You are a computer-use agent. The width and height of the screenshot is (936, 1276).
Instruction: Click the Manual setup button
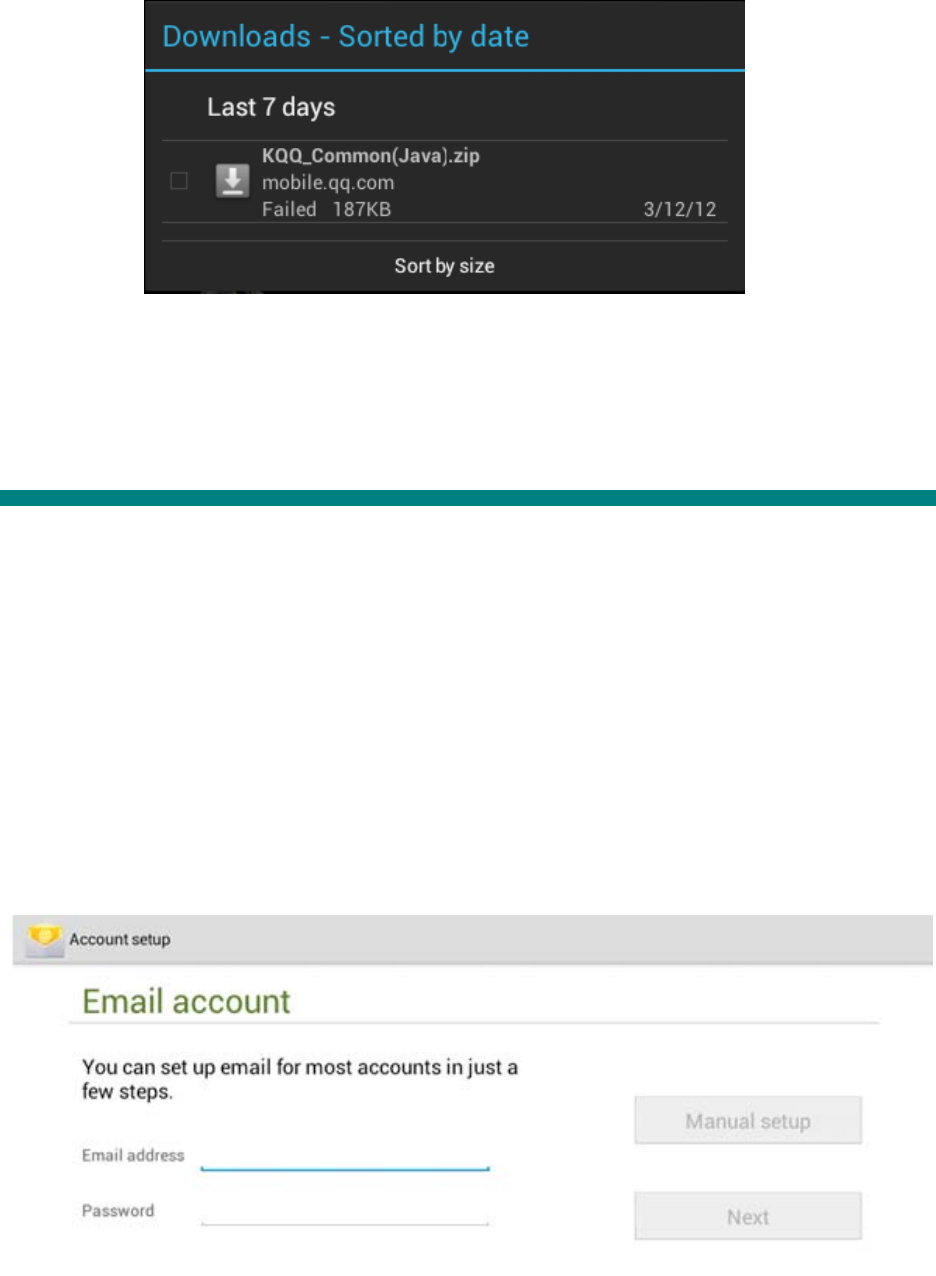[748, 1121]
